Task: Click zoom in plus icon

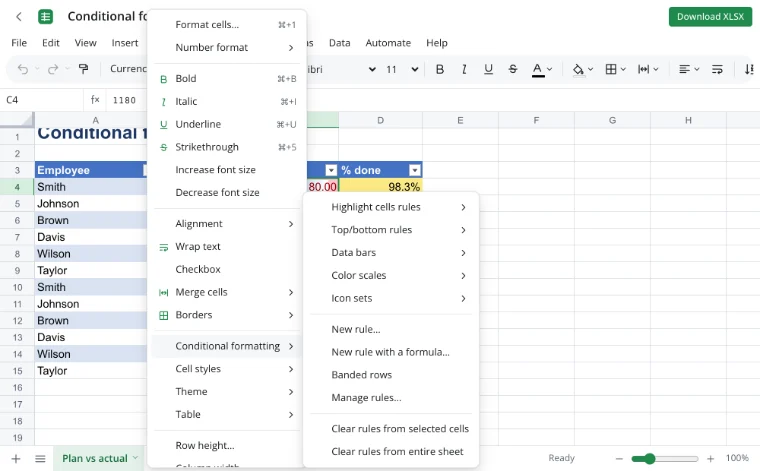Action: tap(711, 458)
